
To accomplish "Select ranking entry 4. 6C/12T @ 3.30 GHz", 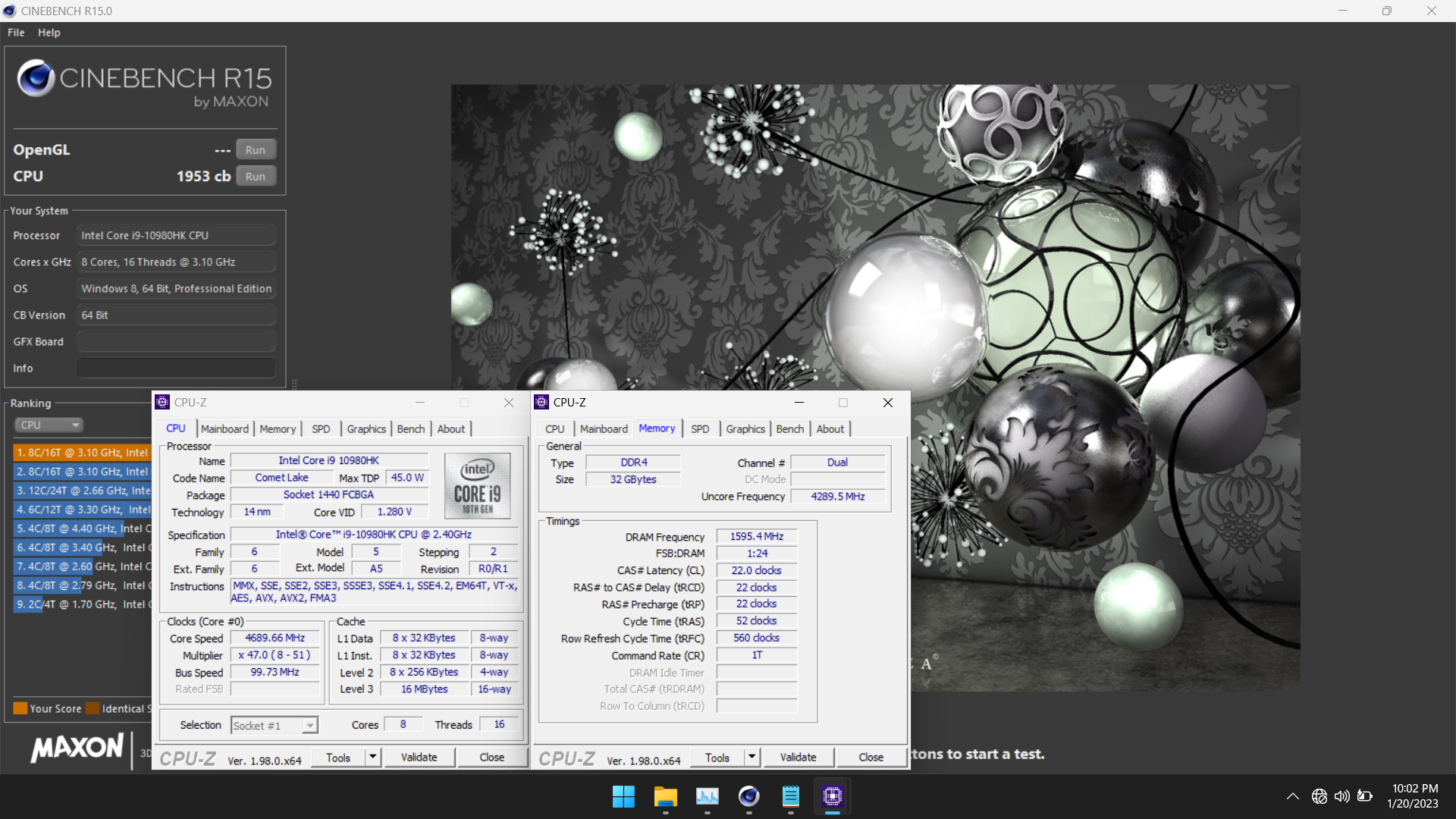I will (83, 510).
